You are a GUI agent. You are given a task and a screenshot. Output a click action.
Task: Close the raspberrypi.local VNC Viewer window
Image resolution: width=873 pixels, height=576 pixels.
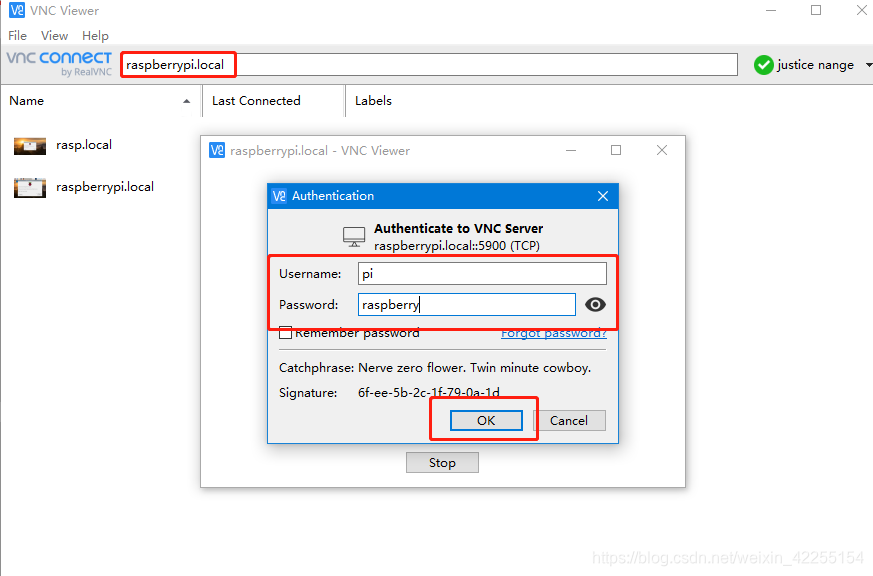click(x=661, y=150)
